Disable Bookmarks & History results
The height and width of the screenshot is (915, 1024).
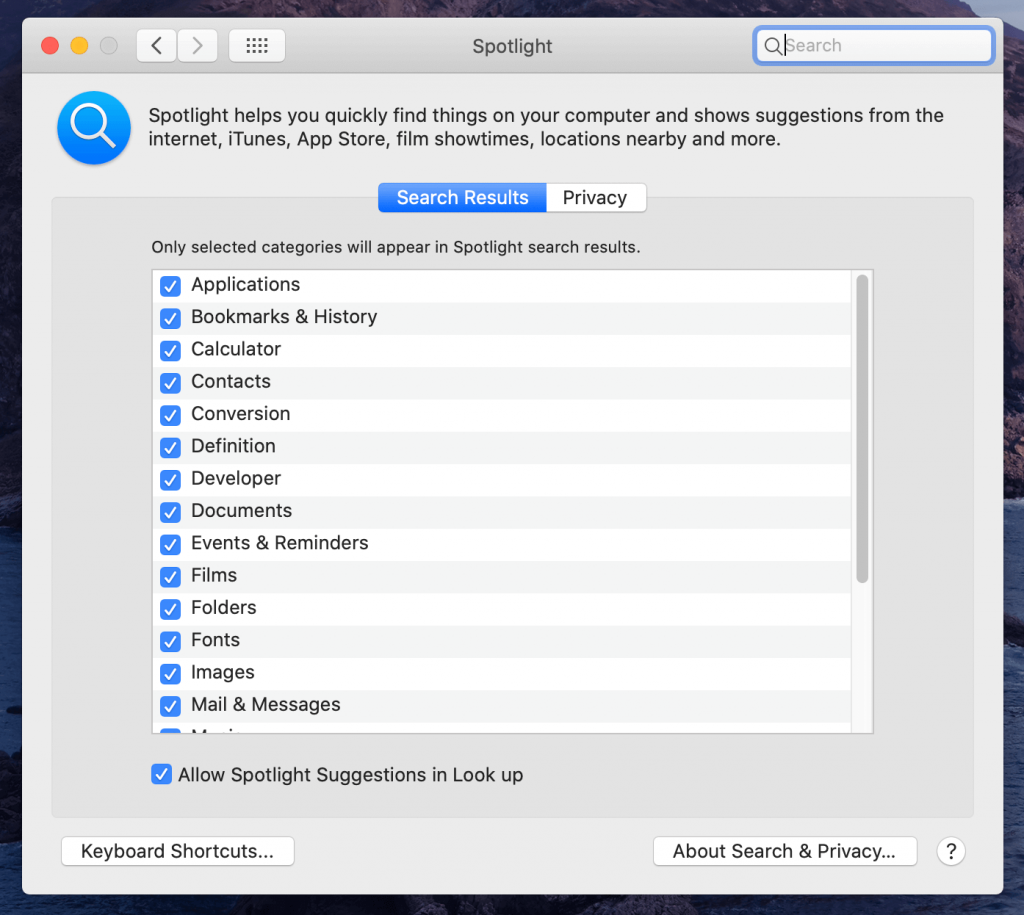pyautogui.click(x=170, y=318)
